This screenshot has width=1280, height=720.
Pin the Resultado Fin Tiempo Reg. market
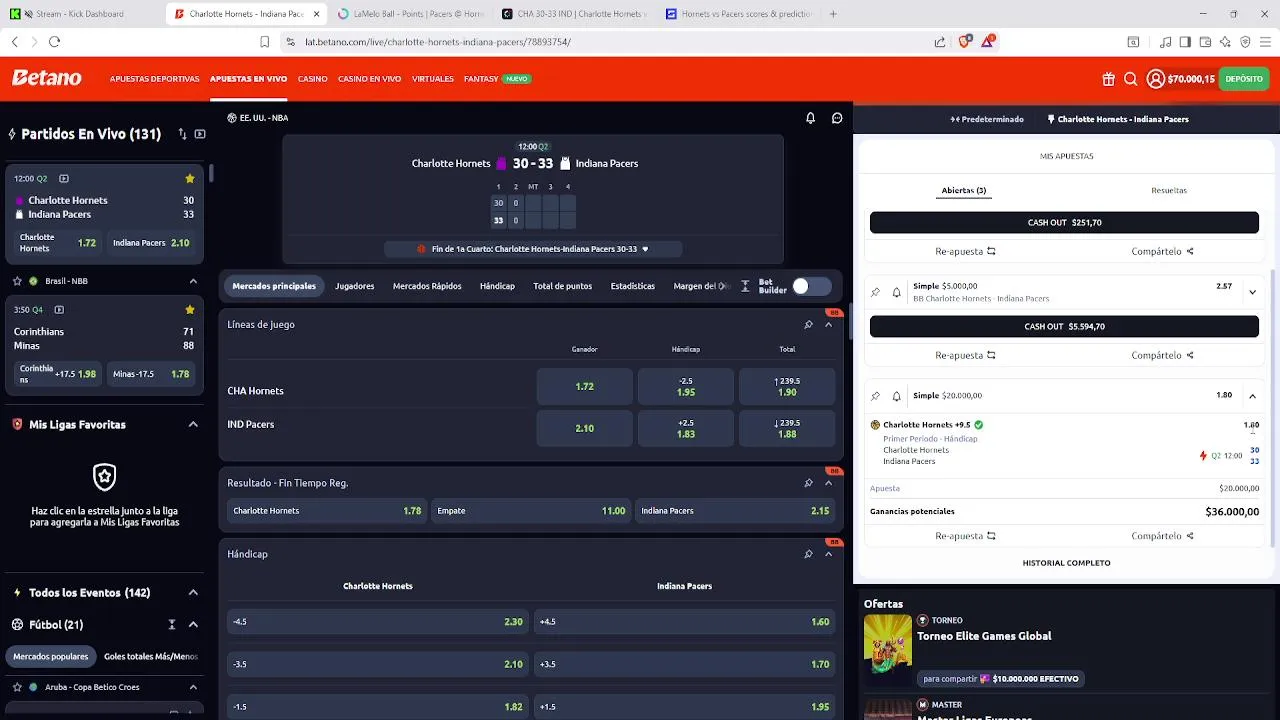(808, 483)
